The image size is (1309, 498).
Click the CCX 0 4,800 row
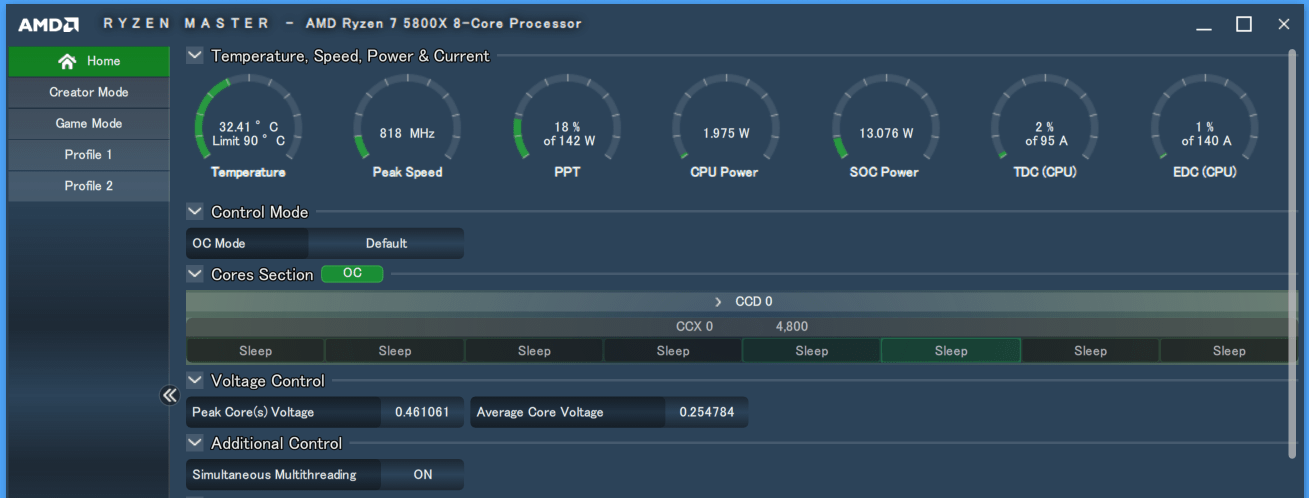pos(742,326)
